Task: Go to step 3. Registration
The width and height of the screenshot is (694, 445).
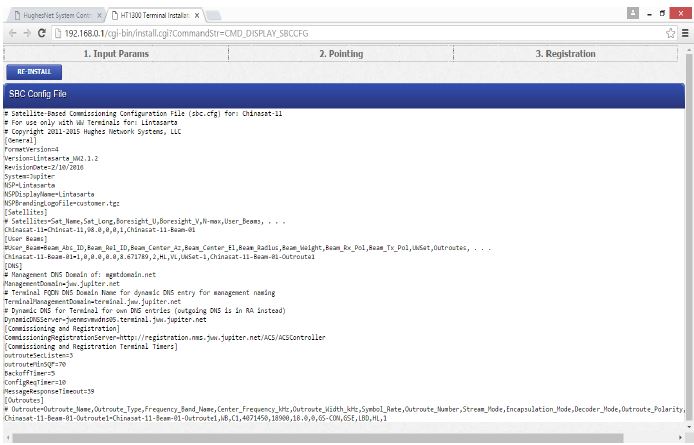Action: (x=566, y=54)
